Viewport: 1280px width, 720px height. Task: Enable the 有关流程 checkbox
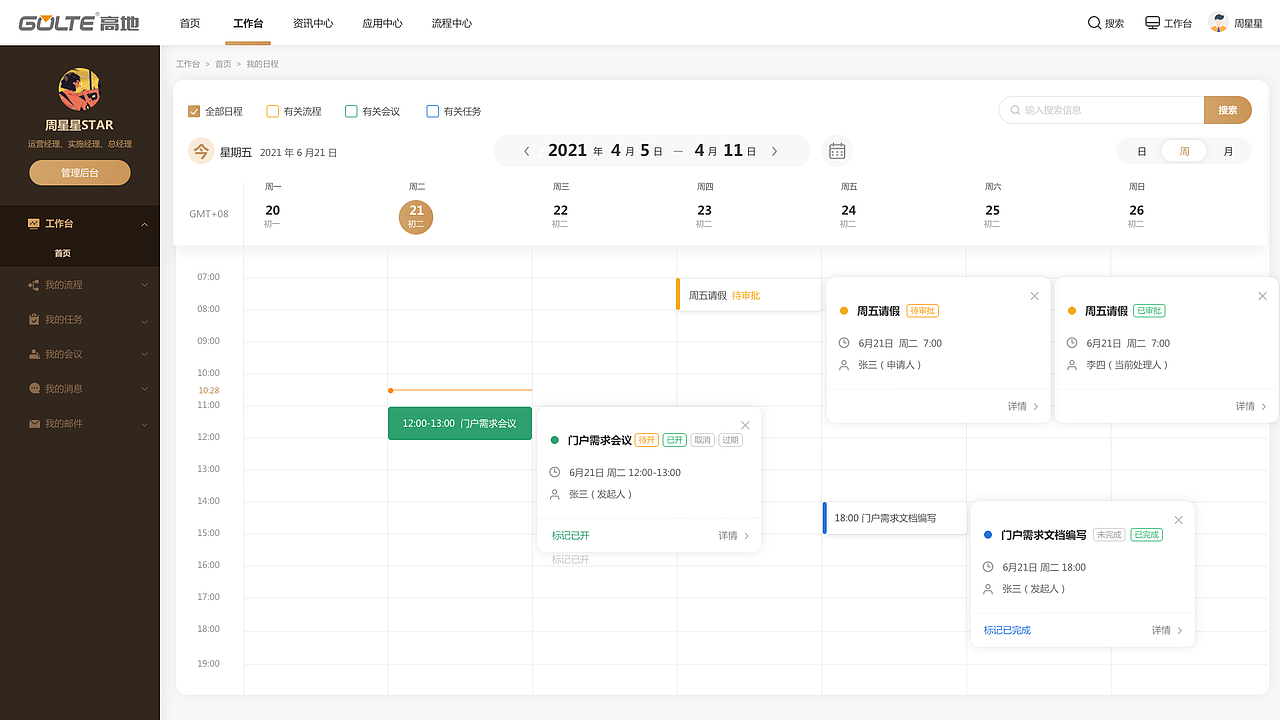click(272, 111)
